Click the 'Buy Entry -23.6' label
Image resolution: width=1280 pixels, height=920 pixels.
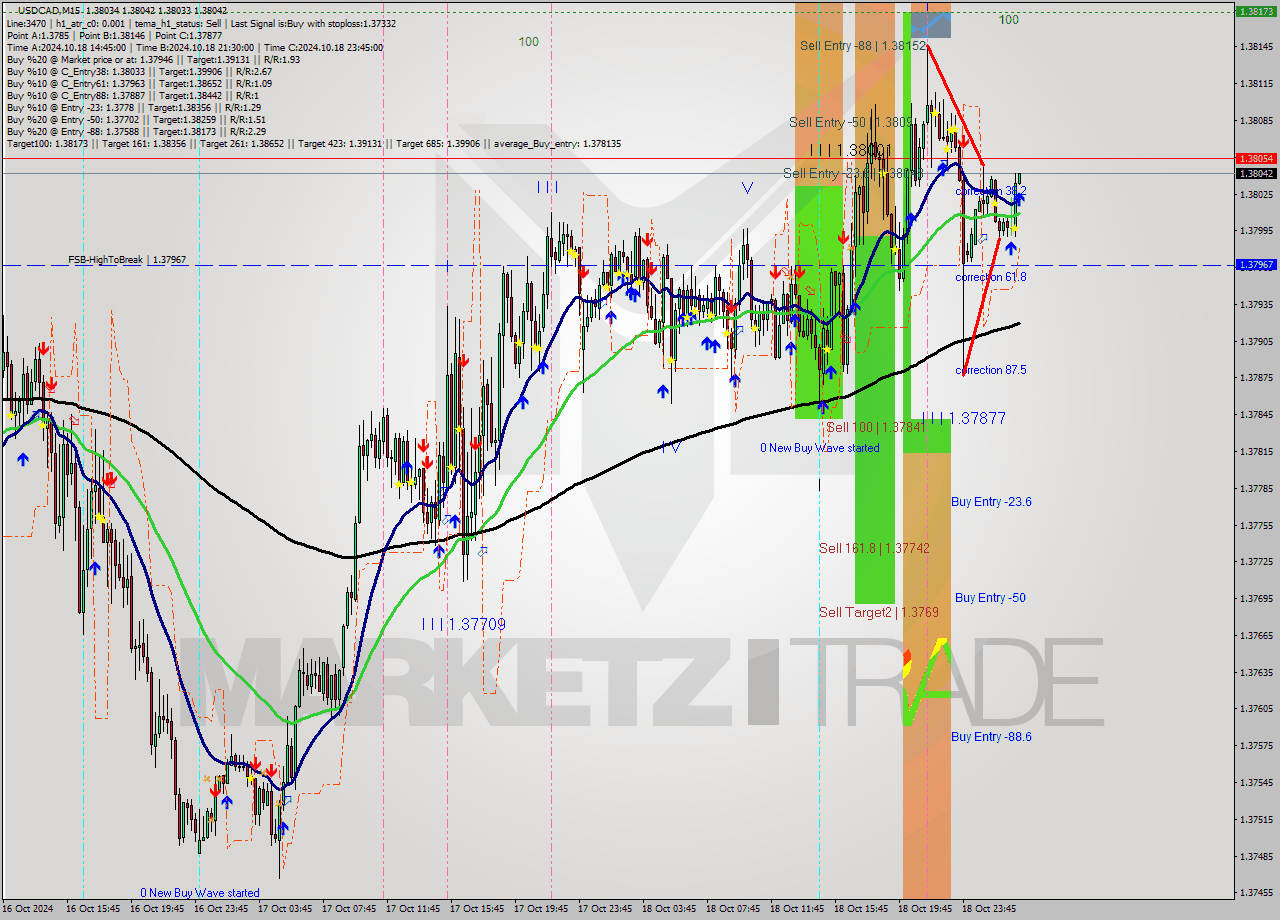pyautogui.click(x=991, y=502)
